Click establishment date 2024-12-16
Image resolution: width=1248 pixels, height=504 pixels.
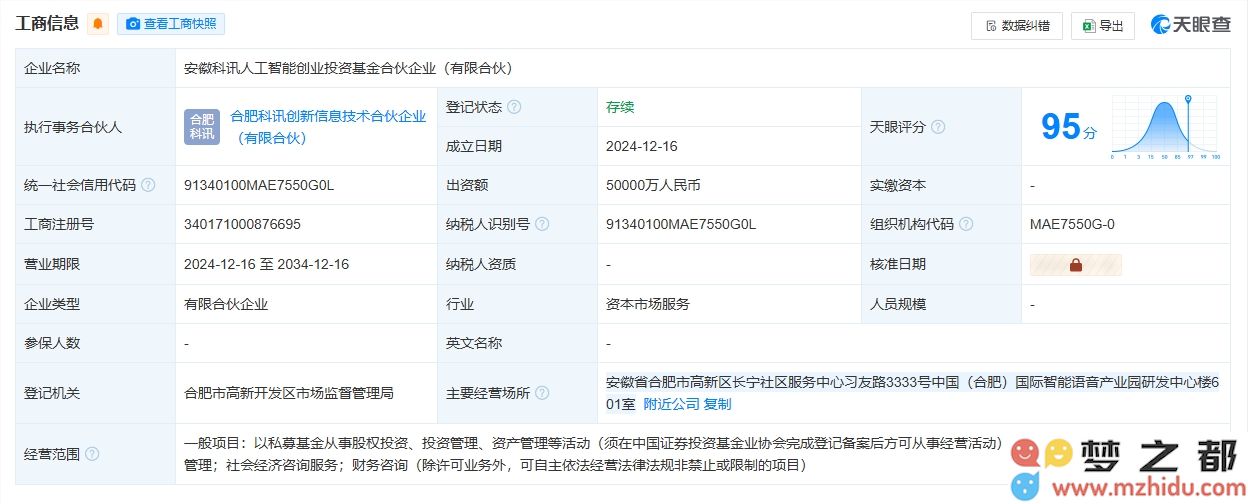[642, 146]
